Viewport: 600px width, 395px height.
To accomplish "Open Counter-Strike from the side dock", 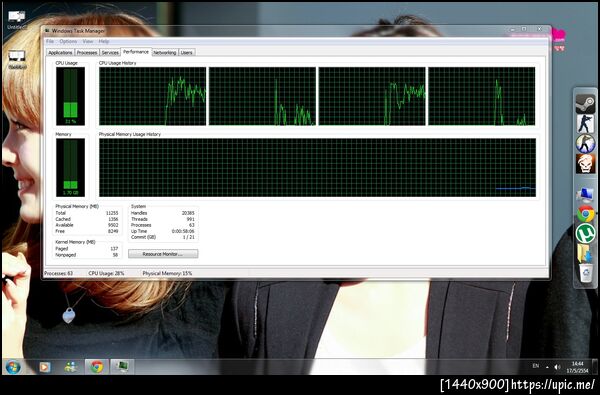I will coord(585,124).
